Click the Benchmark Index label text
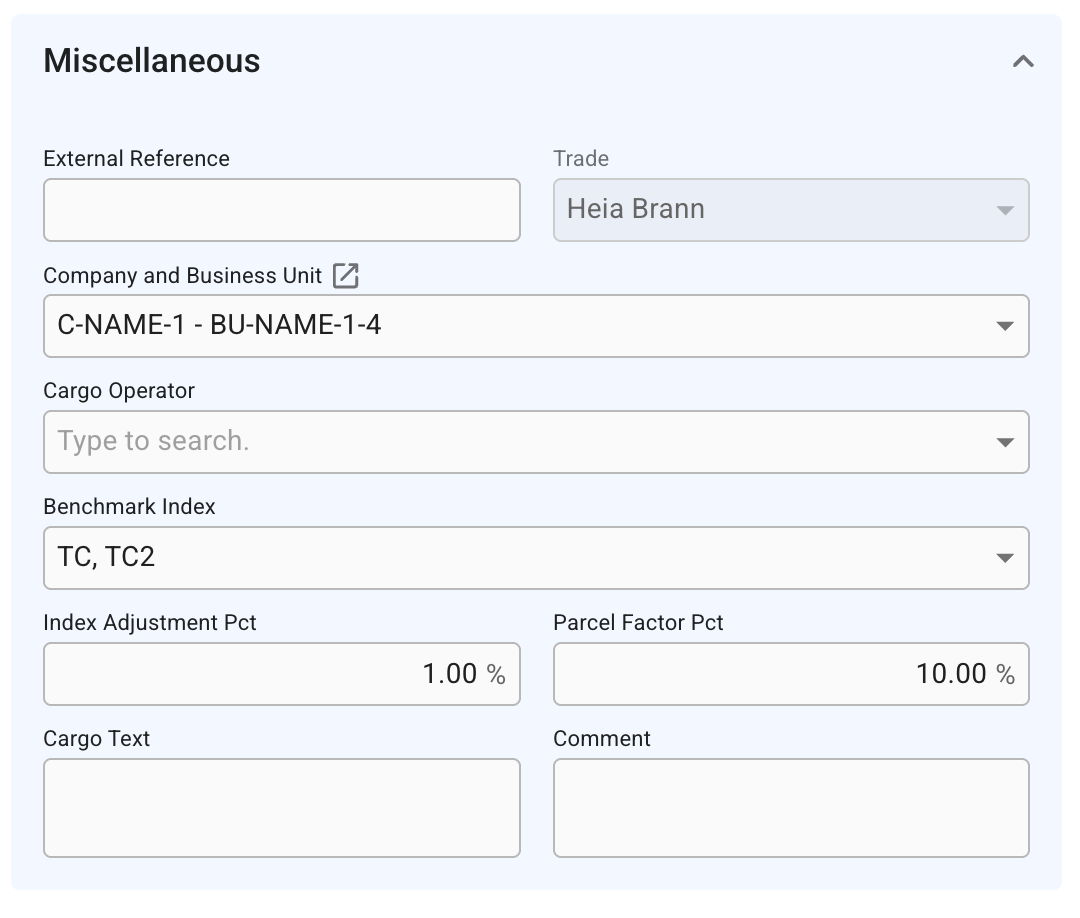The height and width of the screenshot is (918, 1080). tap(130, 507)
